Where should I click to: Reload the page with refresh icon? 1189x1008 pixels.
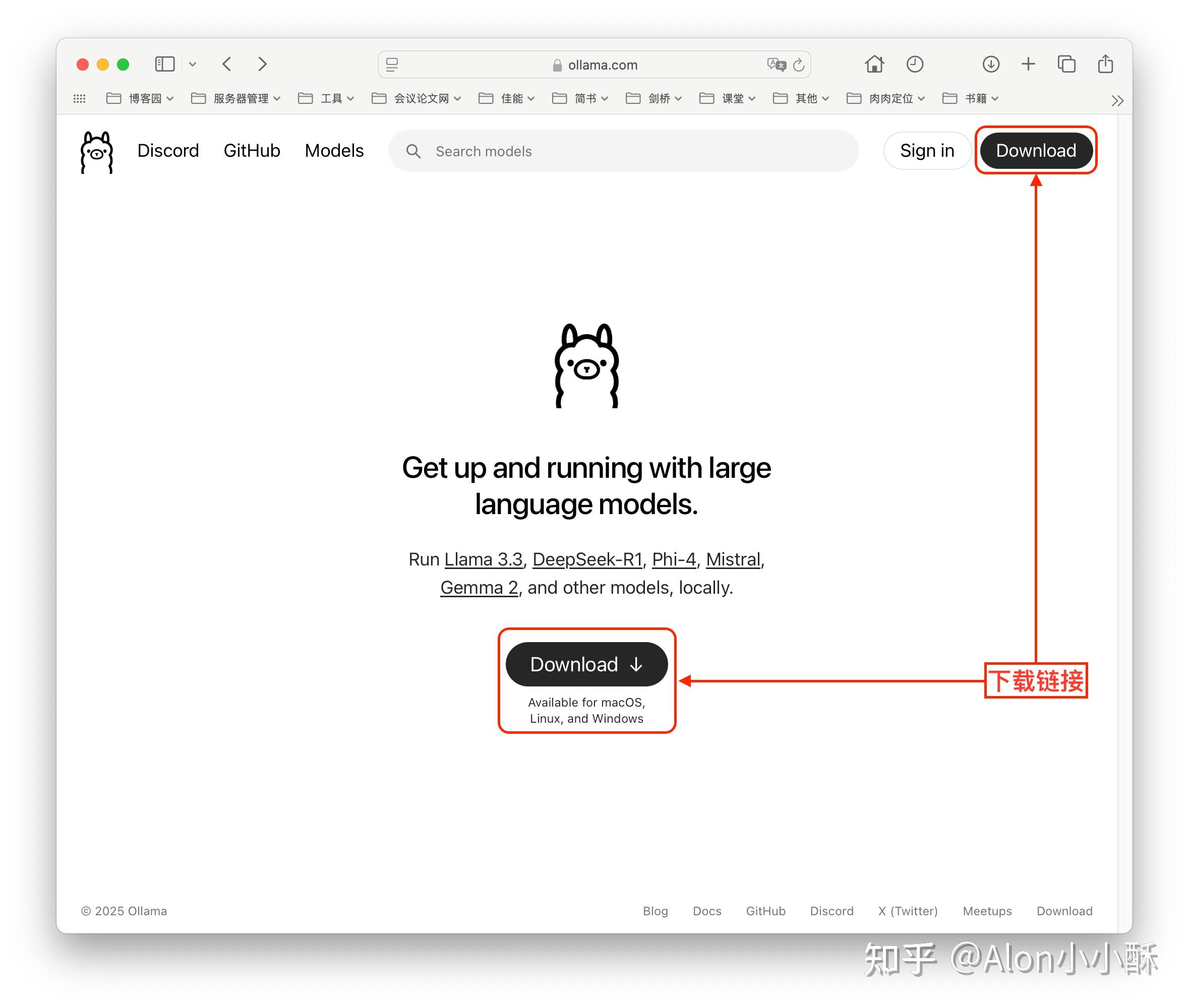click(x=799, y=65)
